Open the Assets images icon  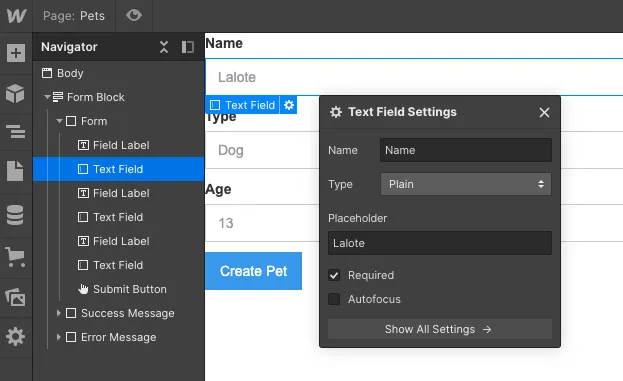coord(15,297)
